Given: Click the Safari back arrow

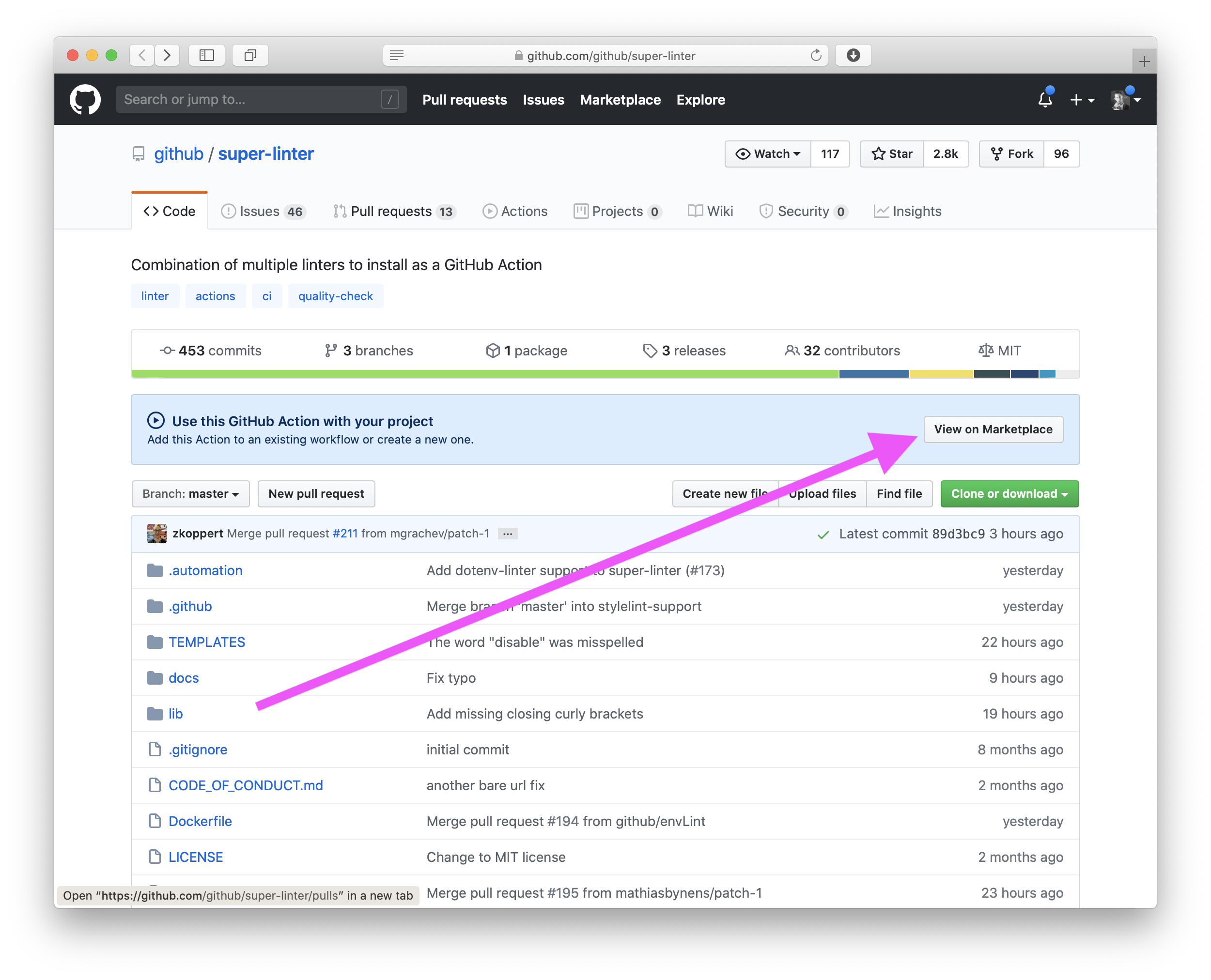Looking at the screenshot, I should tap(142, 55).
